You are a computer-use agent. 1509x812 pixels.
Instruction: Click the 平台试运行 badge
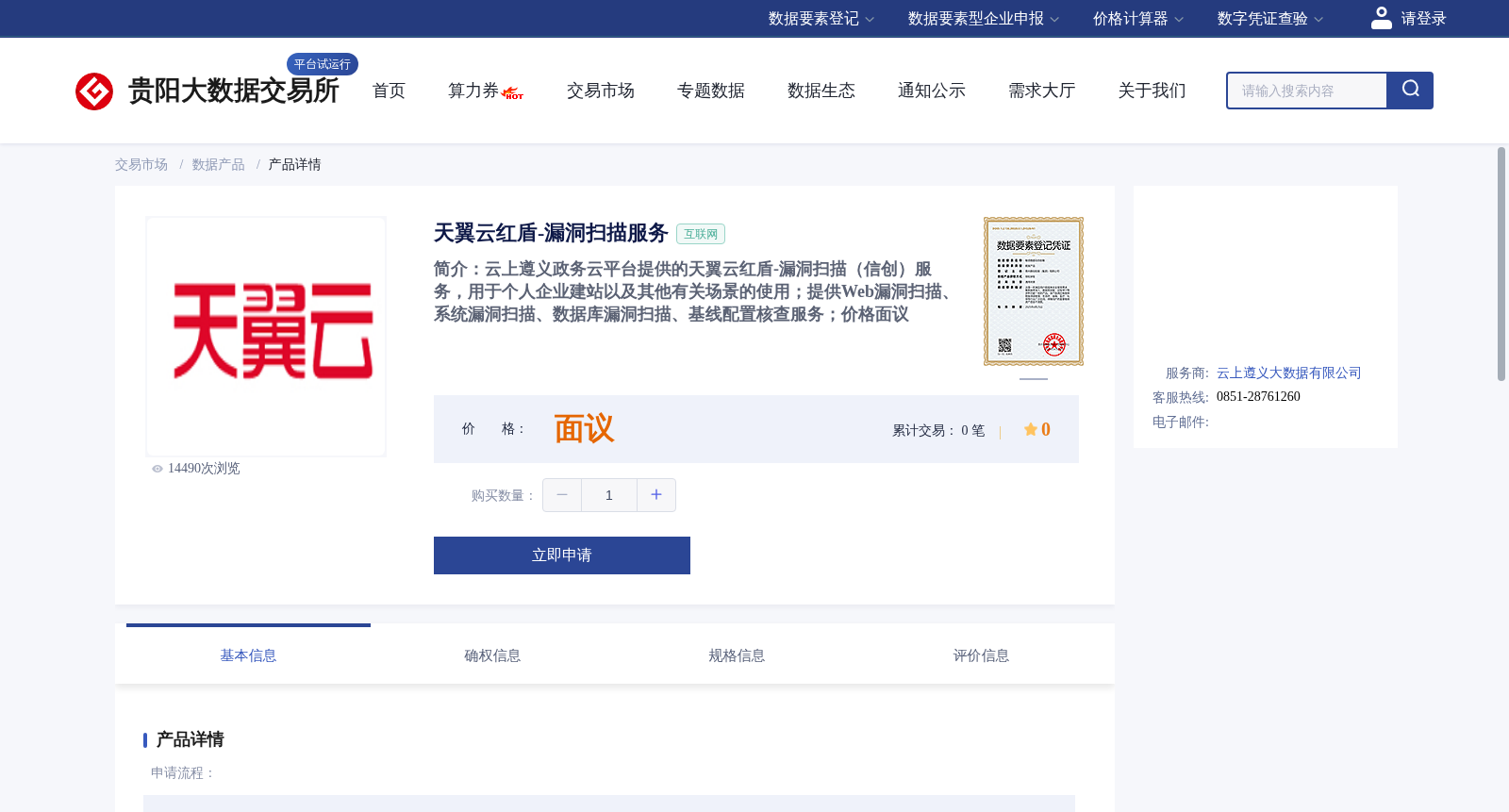click(323, 64)
